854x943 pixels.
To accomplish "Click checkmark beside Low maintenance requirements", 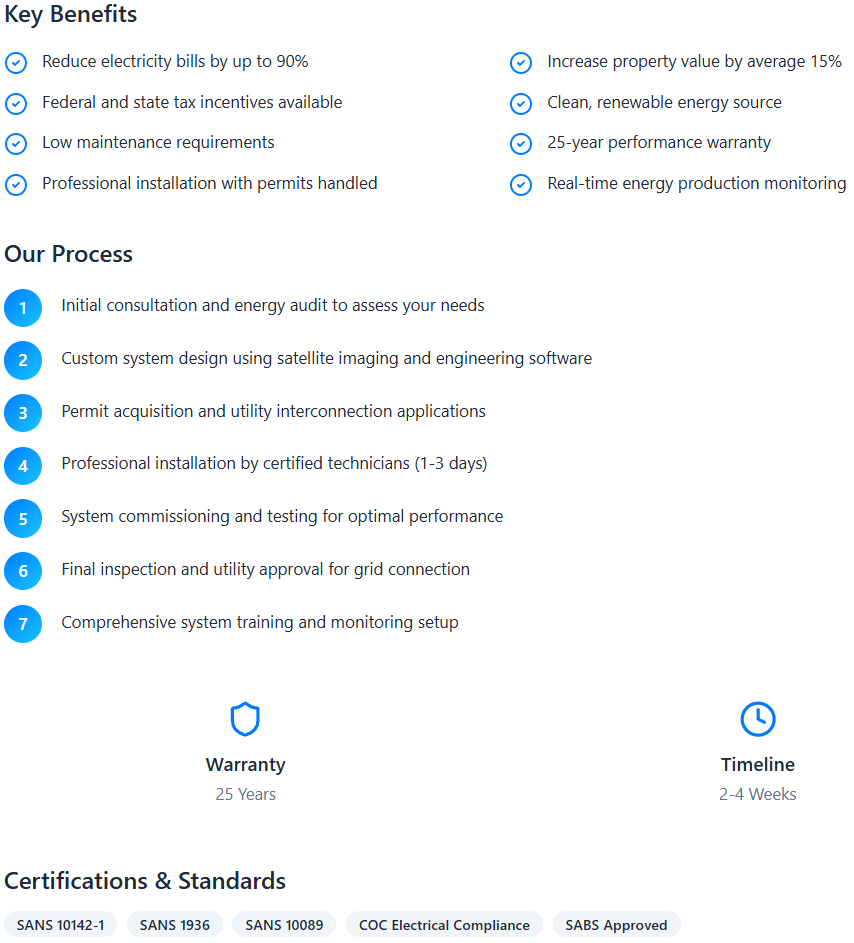I will coord(16,144).
